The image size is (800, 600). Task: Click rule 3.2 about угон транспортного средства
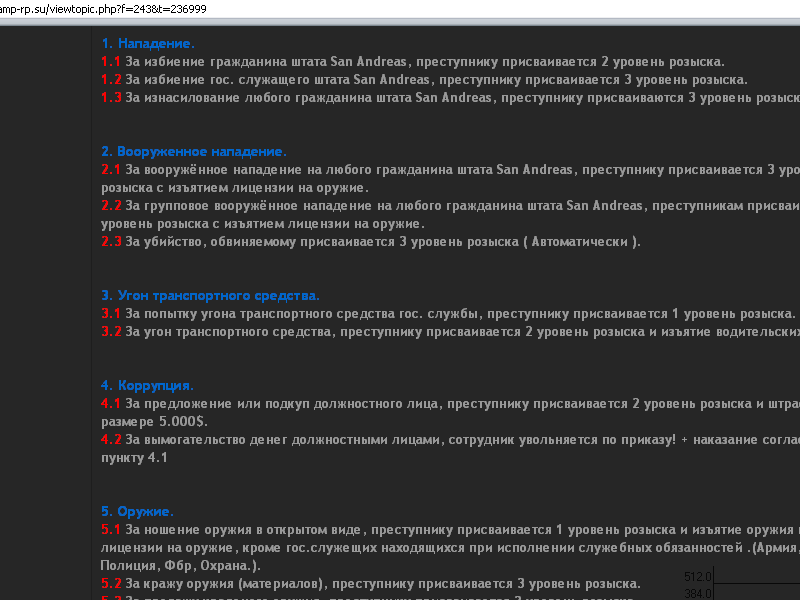pos(451,332)
